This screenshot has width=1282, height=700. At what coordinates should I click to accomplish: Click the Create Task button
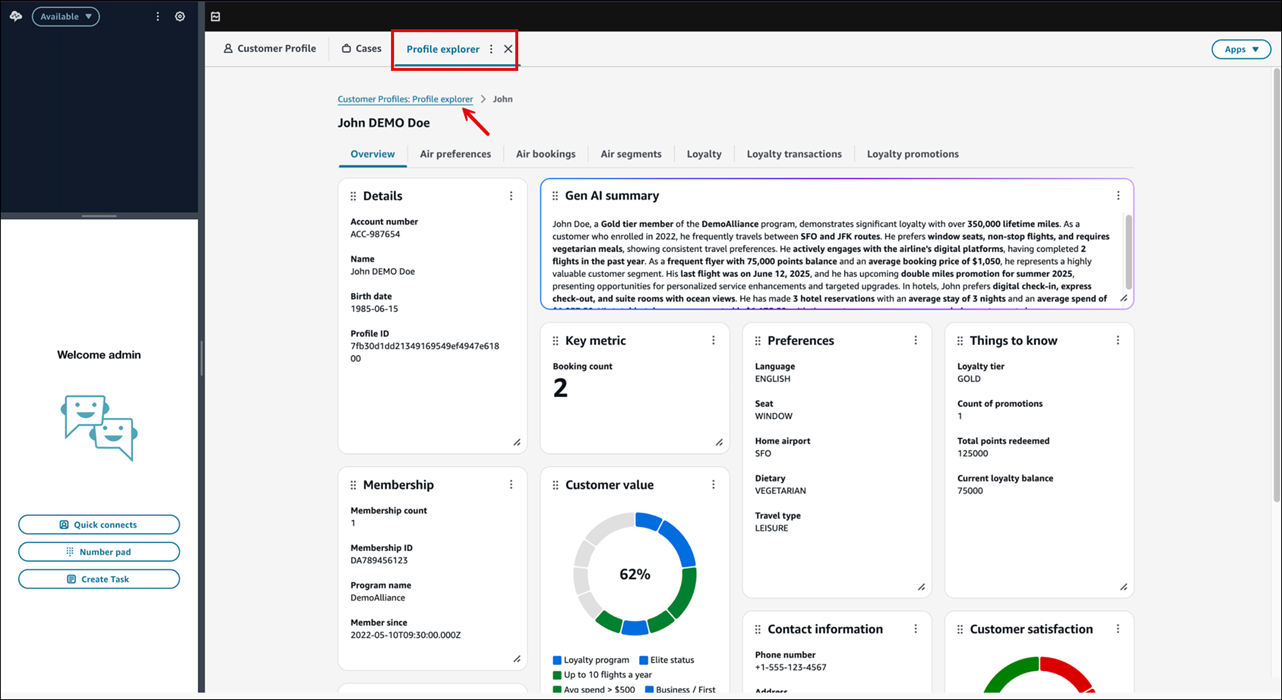99,578
